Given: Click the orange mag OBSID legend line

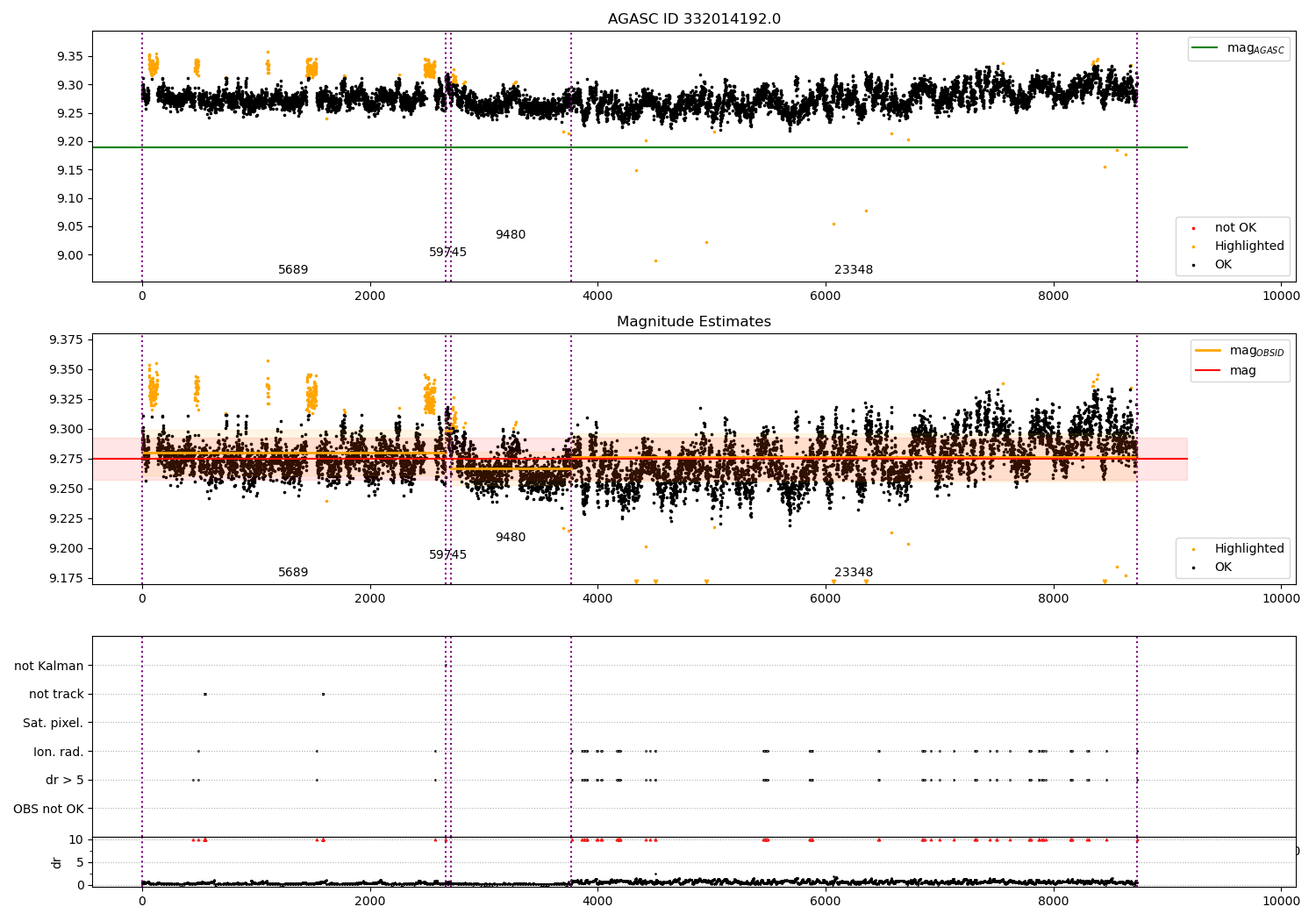Looking at the screenshot, I should 1207,351.
